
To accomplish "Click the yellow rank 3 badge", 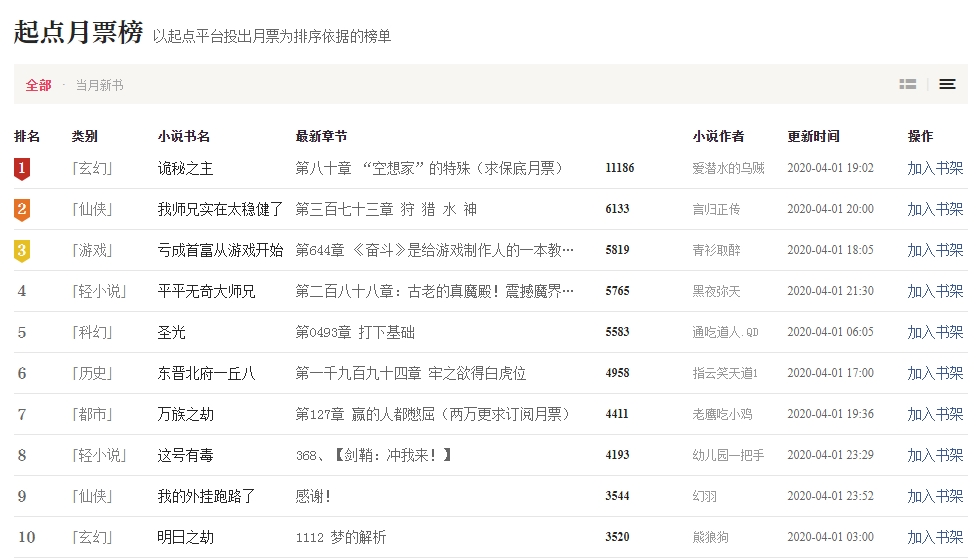I will (x=22, y=250).
